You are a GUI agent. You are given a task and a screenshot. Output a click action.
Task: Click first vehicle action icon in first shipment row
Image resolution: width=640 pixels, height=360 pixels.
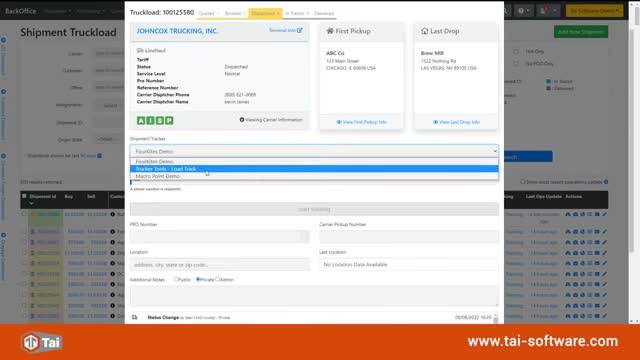568,214
